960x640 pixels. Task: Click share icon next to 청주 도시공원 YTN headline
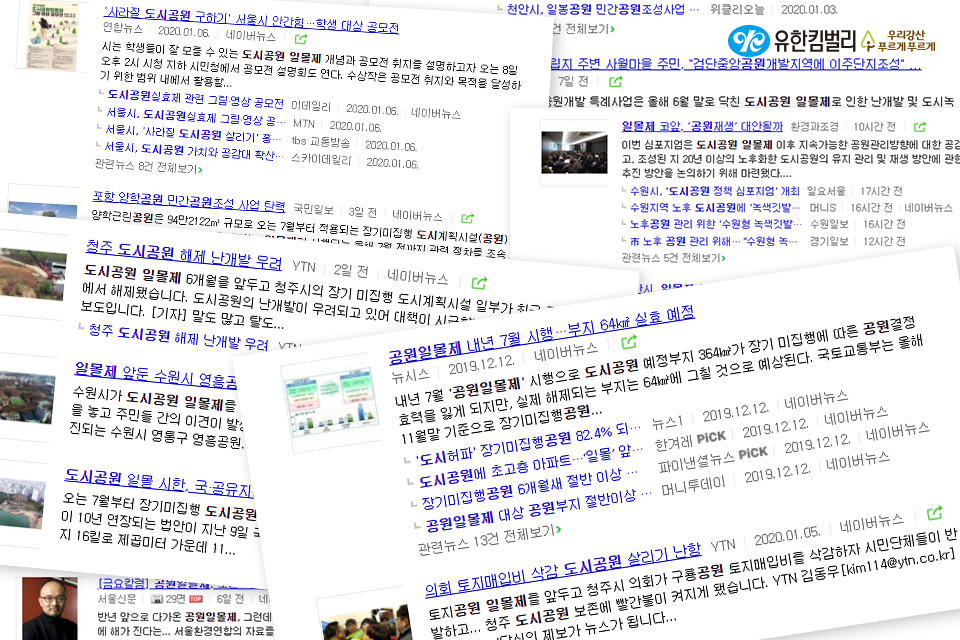coord(479,282)
